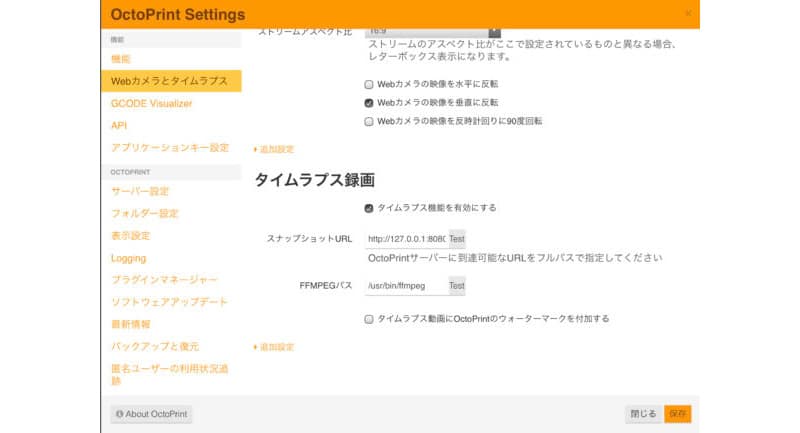Select the Logging sidebar item
This screenshot has height=433, width=800.
pos(128,258)
